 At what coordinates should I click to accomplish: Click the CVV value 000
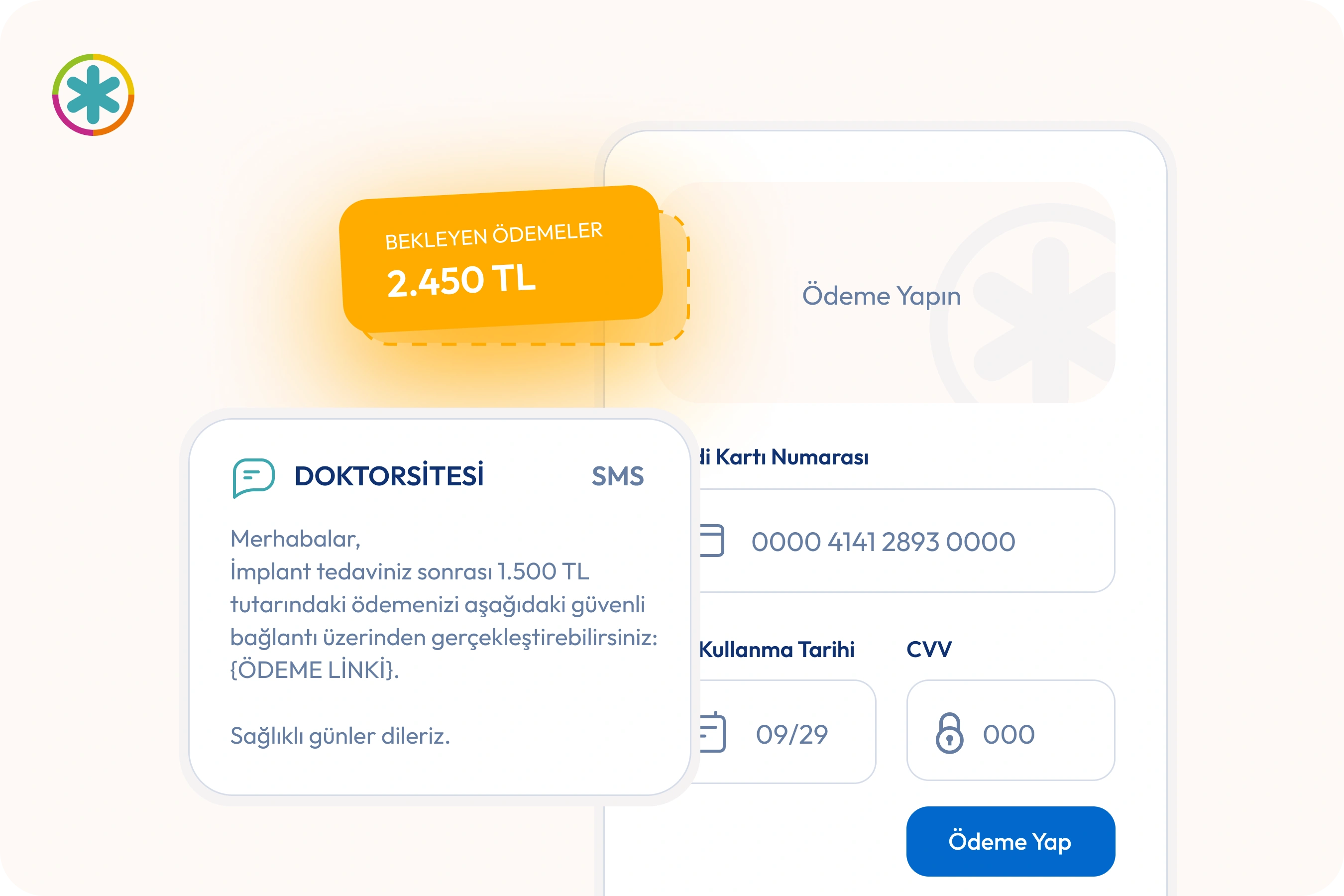(1008, 734)
